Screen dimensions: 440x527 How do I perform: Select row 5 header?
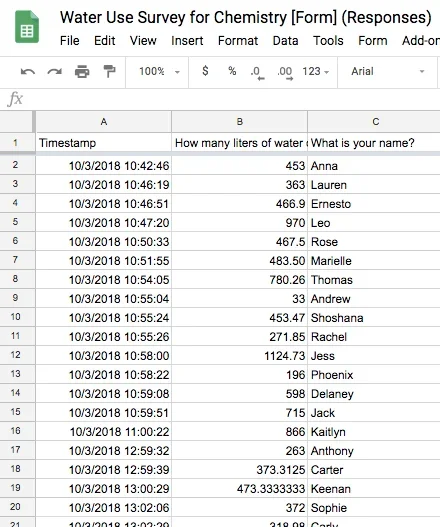point(17,222)
